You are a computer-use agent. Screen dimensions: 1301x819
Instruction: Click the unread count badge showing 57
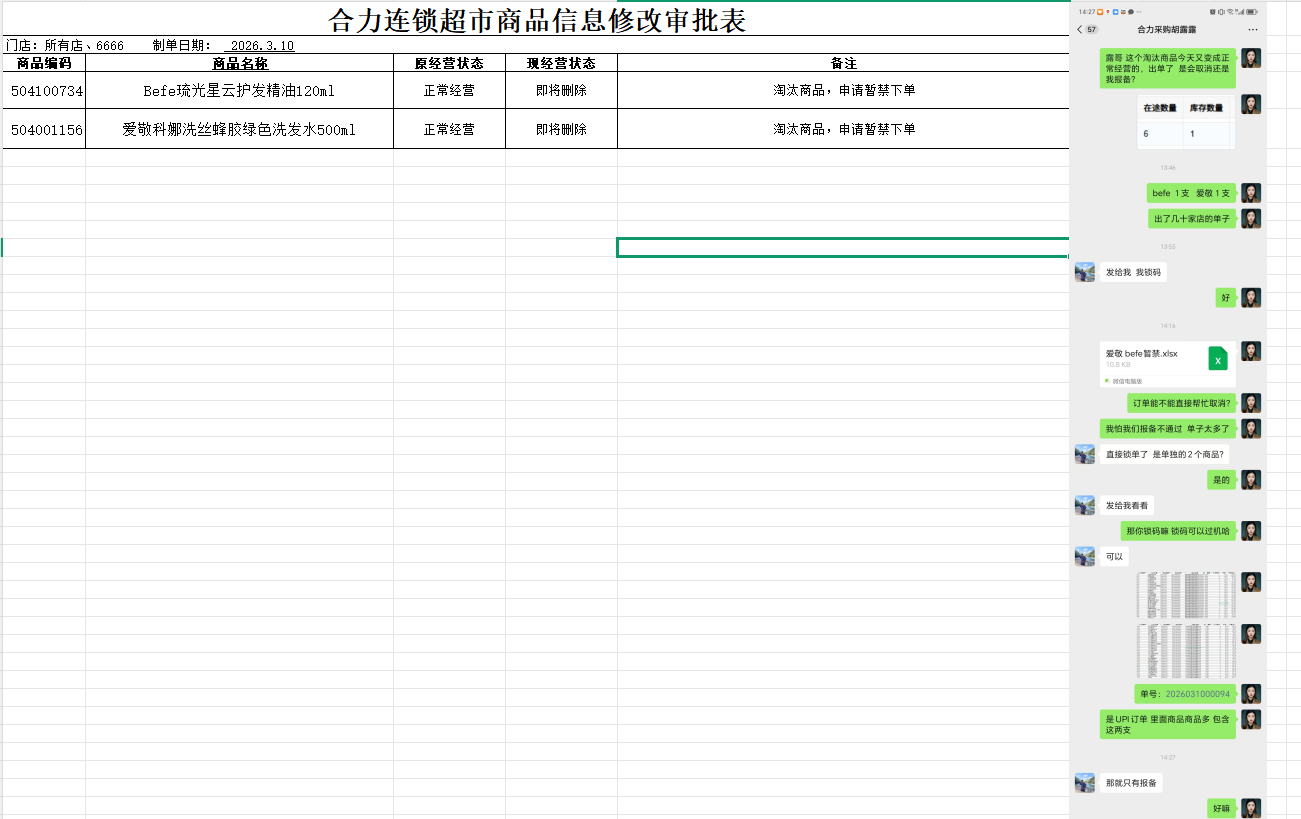point(1091,30)
